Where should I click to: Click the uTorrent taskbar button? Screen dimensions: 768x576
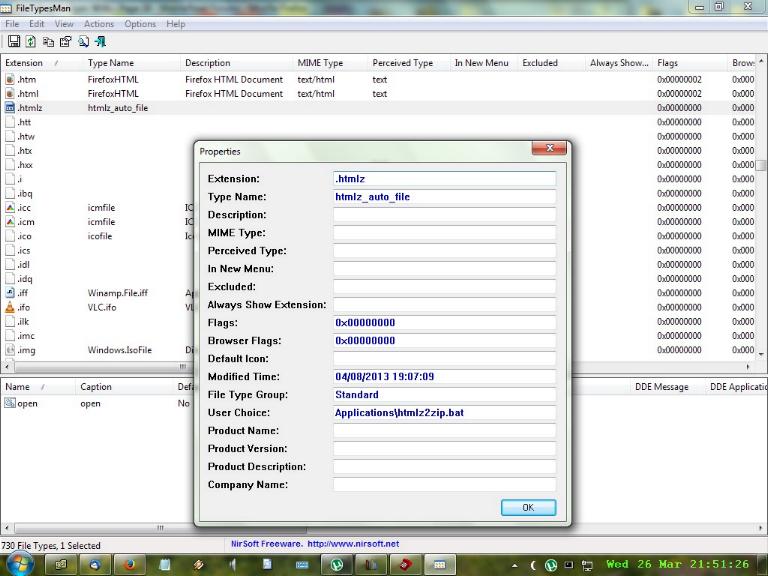336,565
